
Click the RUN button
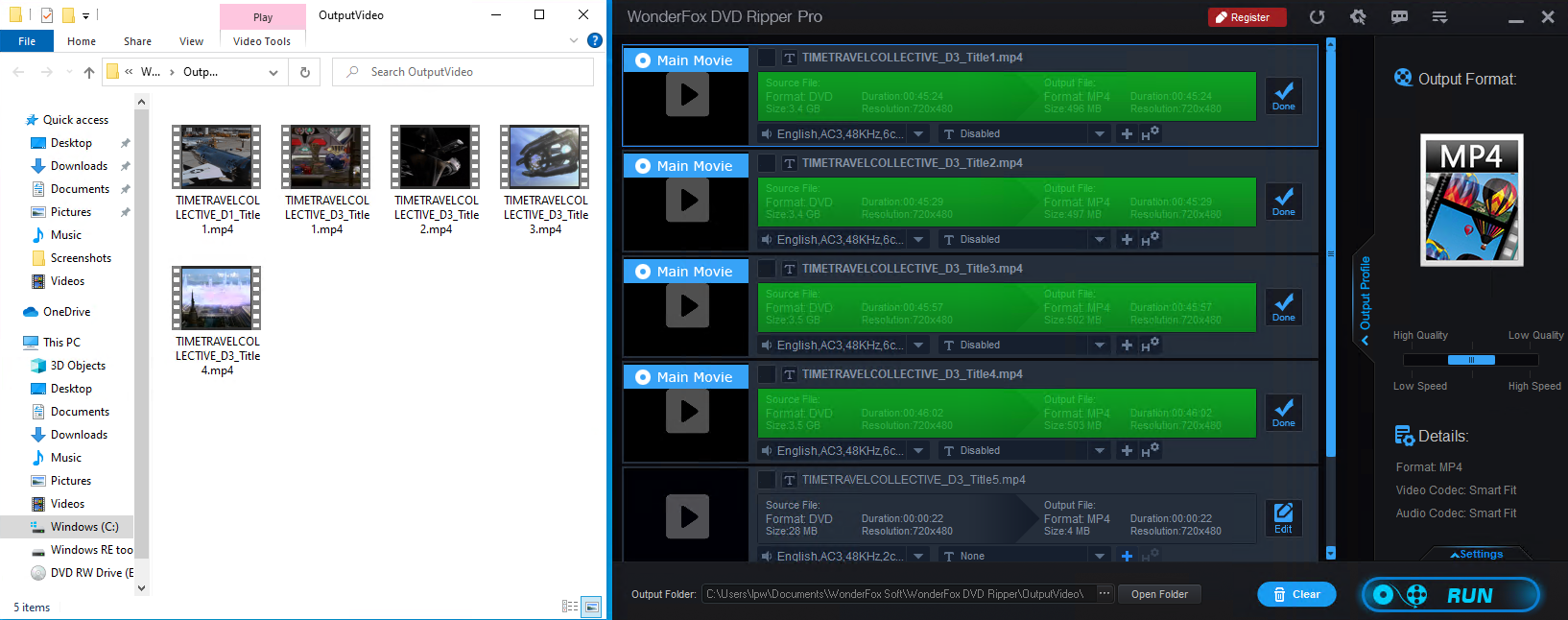point(1450,595)
